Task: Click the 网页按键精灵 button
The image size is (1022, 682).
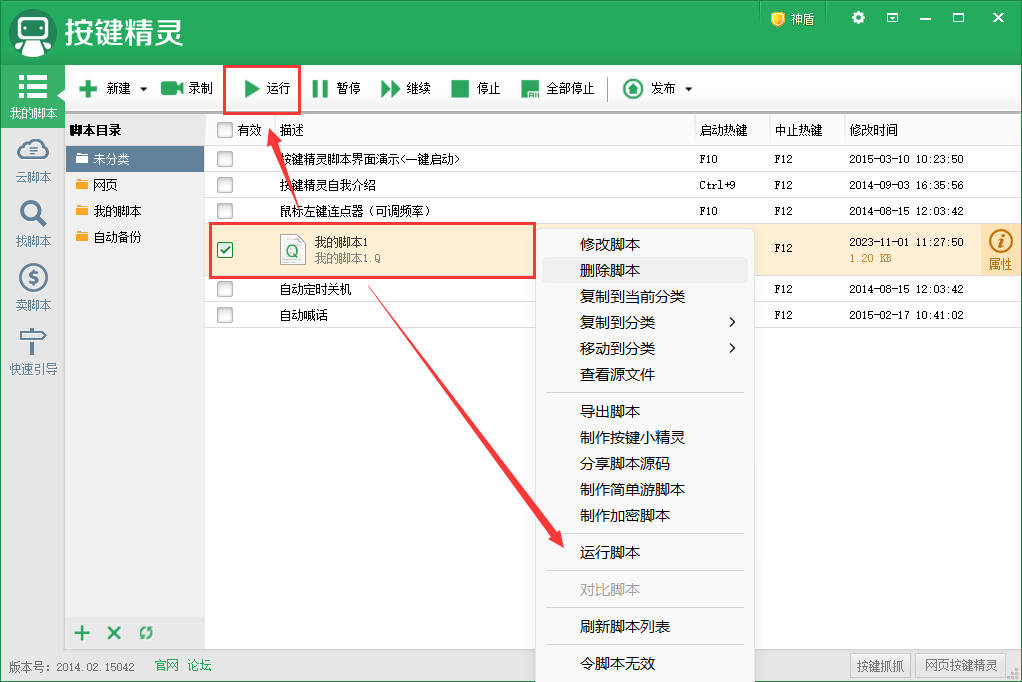Action: [961, 666]
